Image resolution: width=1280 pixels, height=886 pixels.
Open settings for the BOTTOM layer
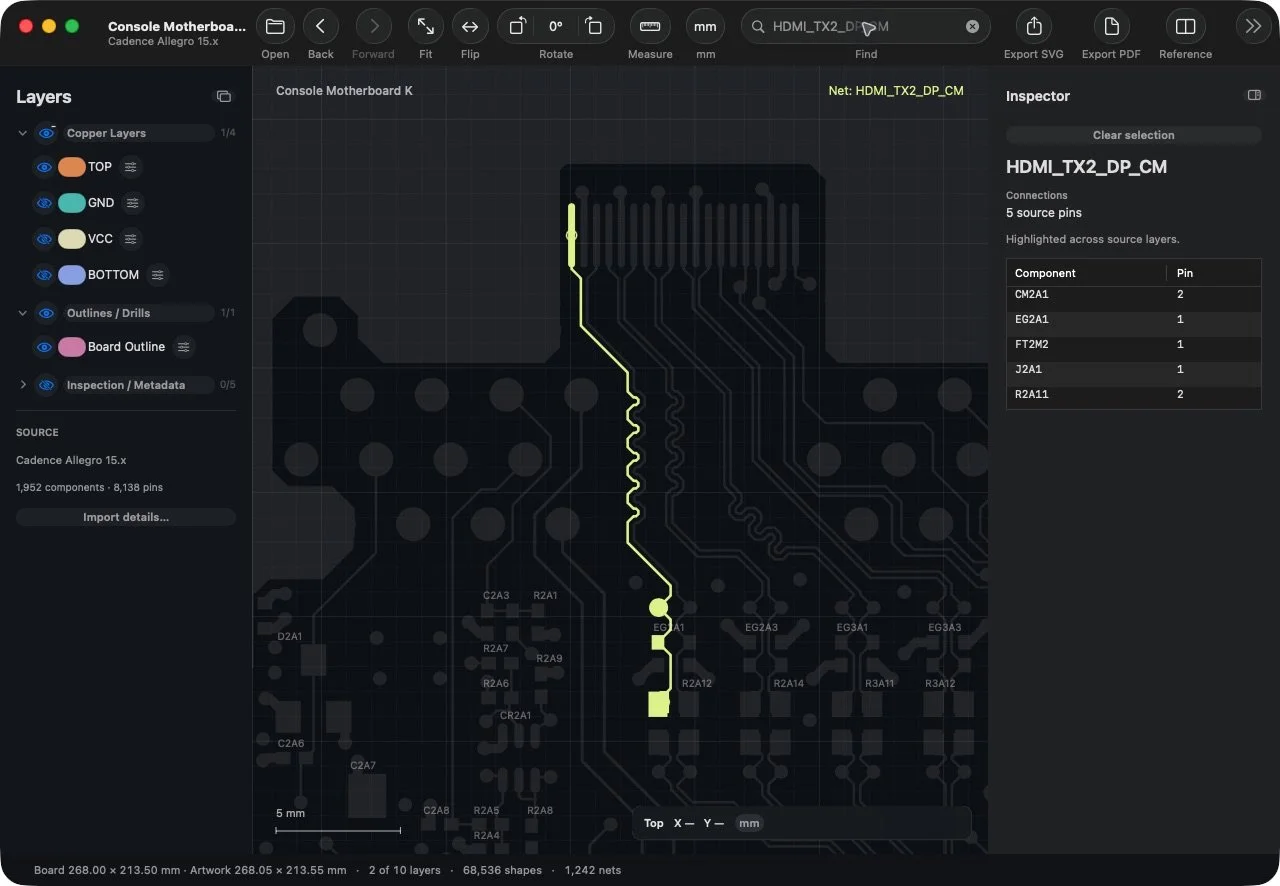click(x=157, y=275)
